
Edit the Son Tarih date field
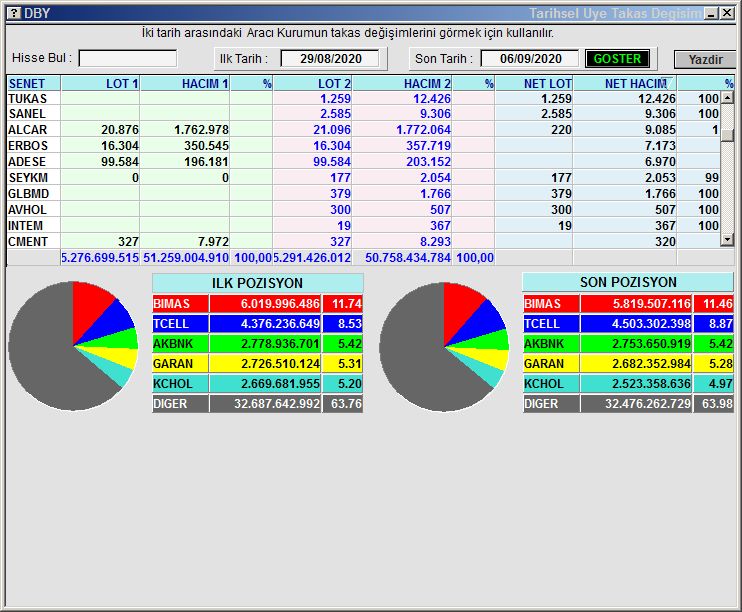tap(530, 59)
